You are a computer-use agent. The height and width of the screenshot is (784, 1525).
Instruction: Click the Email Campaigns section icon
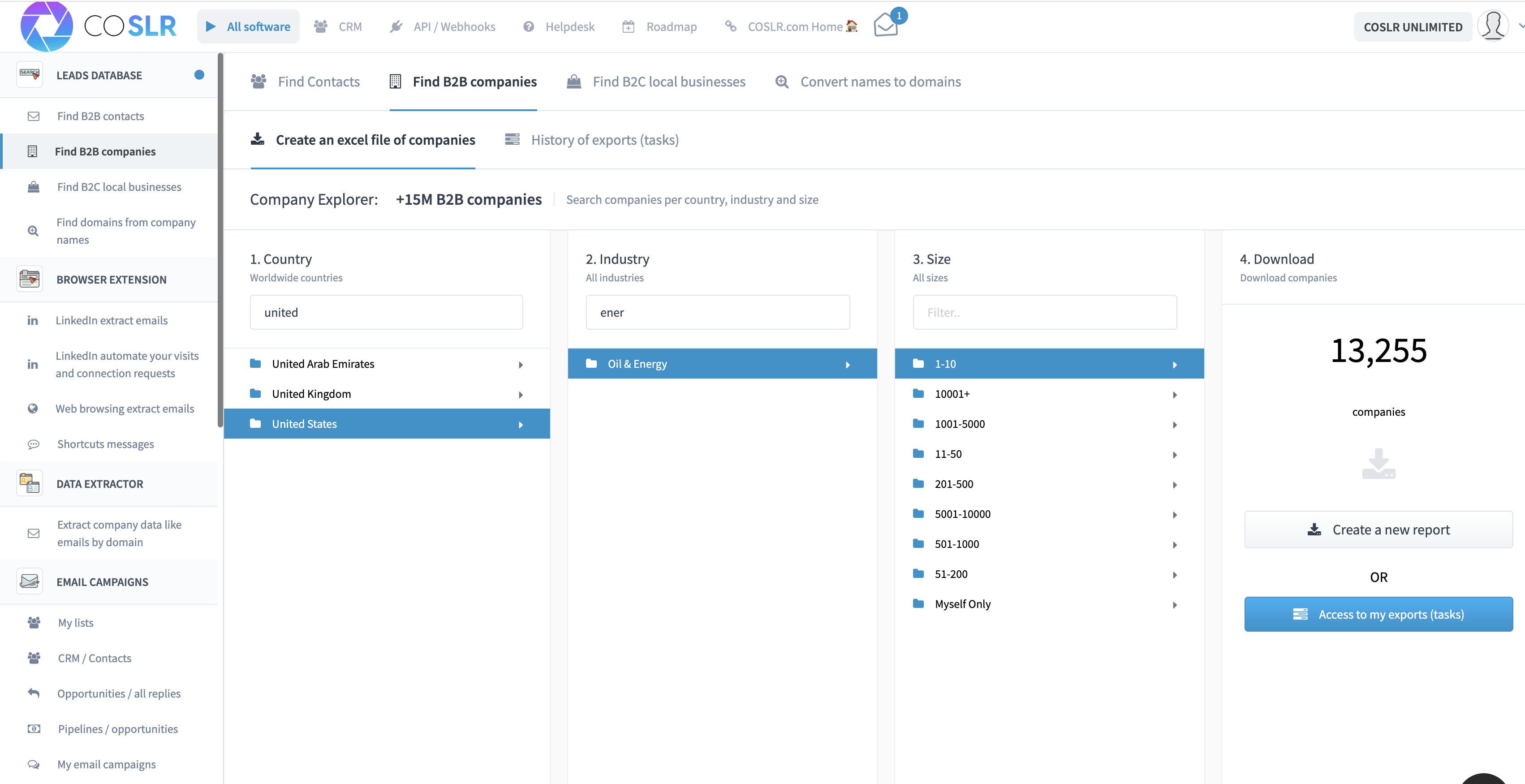click(x=30, y=582)
